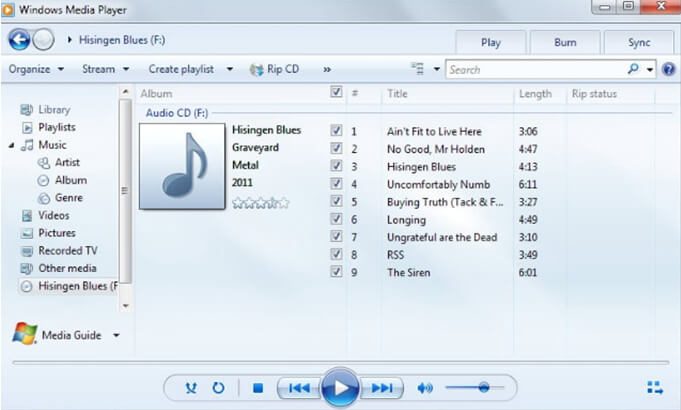Start playback with the Play button
This screenshot has width=681, height=410.
click(340, 388)
